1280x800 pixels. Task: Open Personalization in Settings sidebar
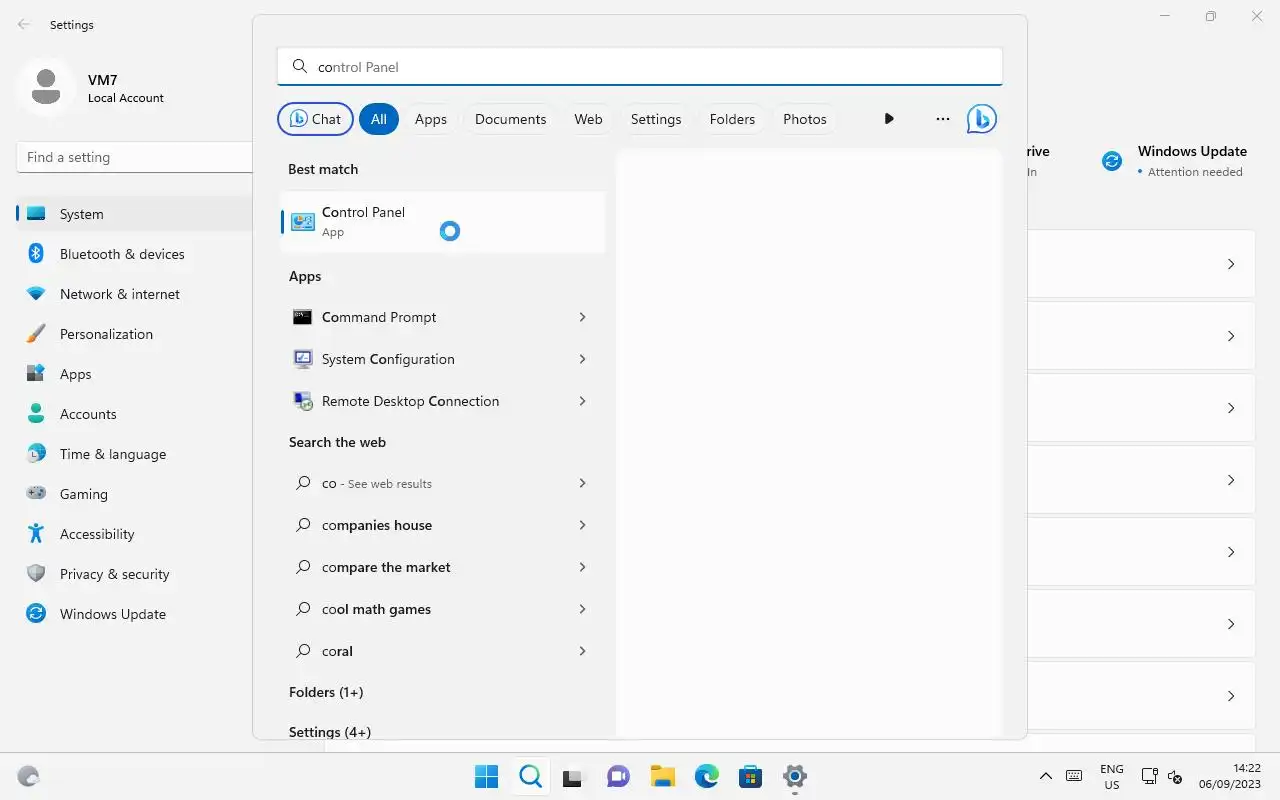134,334
